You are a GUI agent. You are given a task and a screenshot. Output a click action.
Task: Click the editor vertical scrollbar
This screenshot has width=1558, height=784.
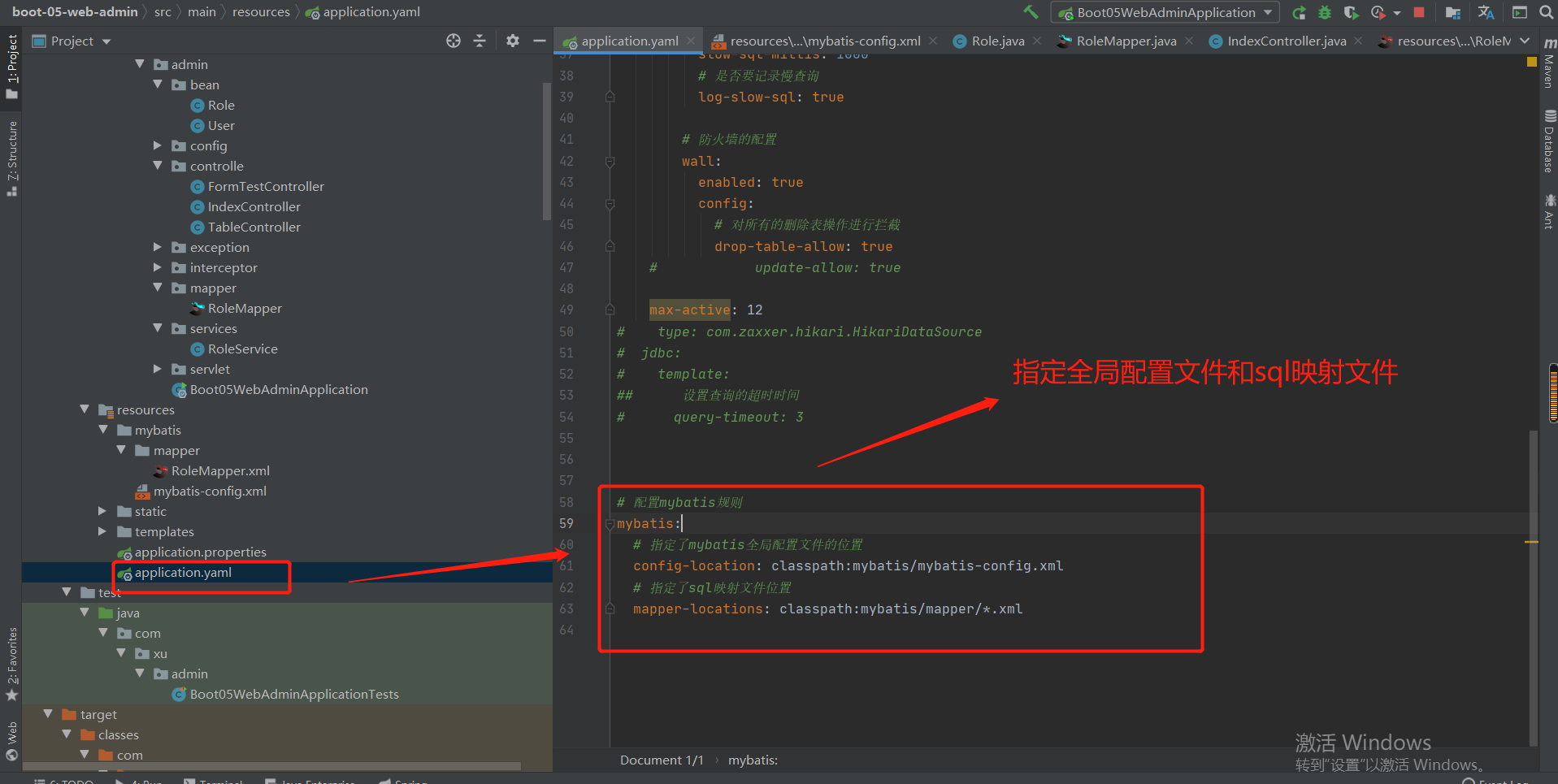coord(1534,587)
